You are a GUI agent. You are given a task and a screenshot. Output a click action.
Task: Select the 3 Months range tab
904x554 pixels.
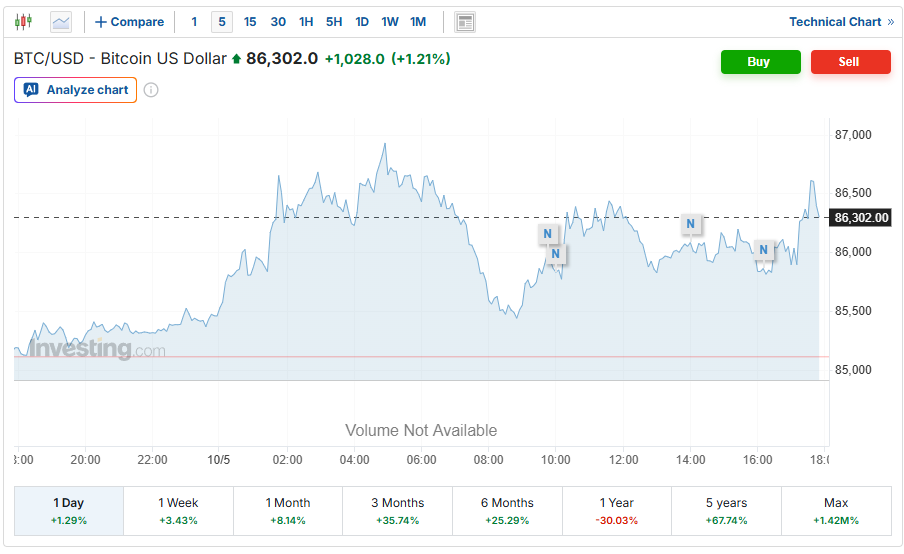397,511
